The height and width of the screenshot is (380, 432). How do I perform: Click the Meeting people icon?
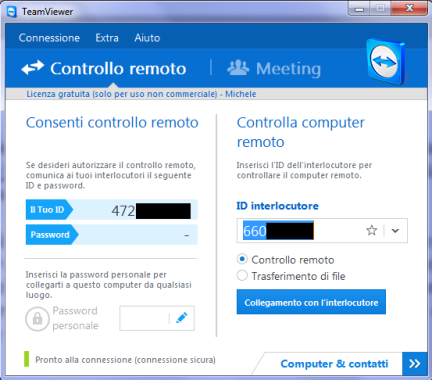click(238, 68)
